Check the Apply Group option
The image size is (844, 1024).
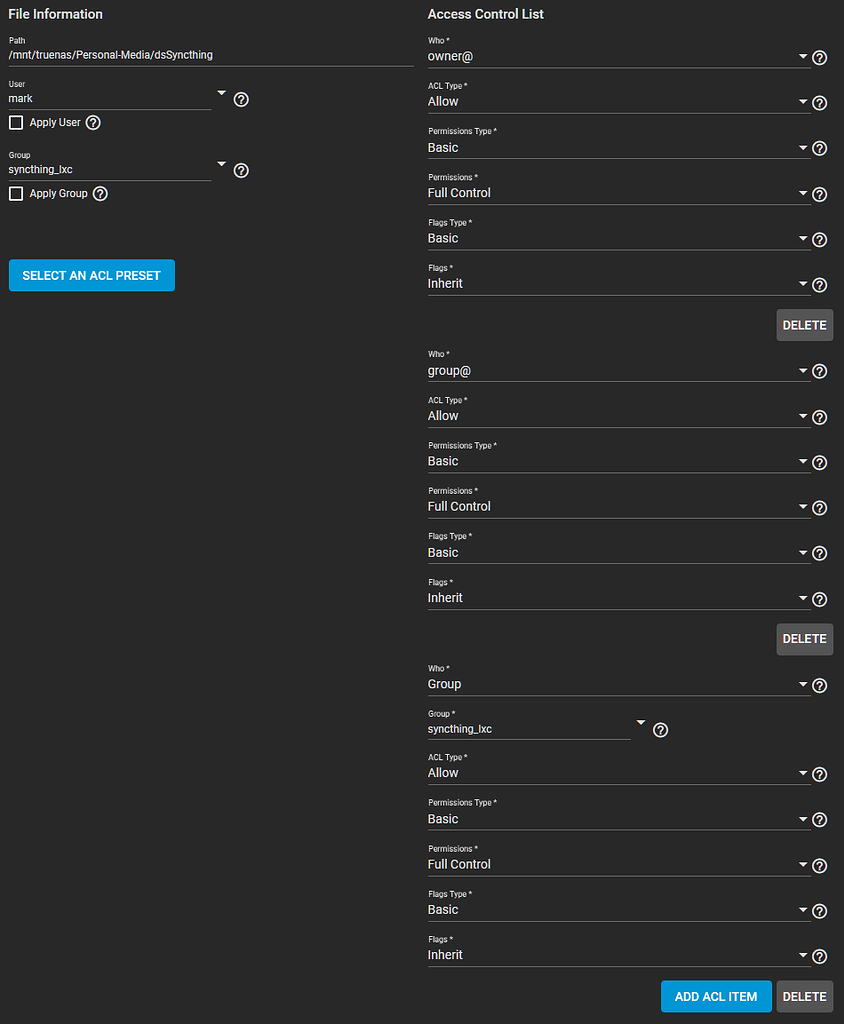[x=15, y=193]
